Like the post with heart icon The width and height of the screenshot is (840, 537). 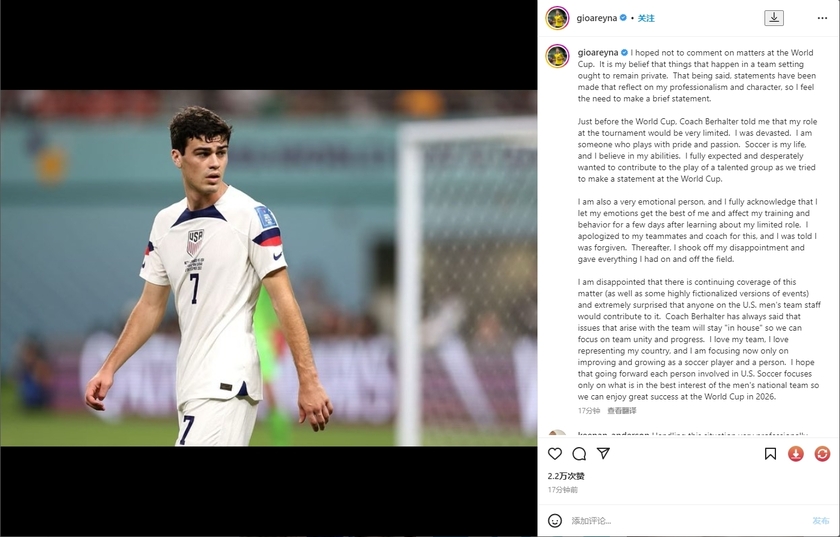tap(555, 454)
